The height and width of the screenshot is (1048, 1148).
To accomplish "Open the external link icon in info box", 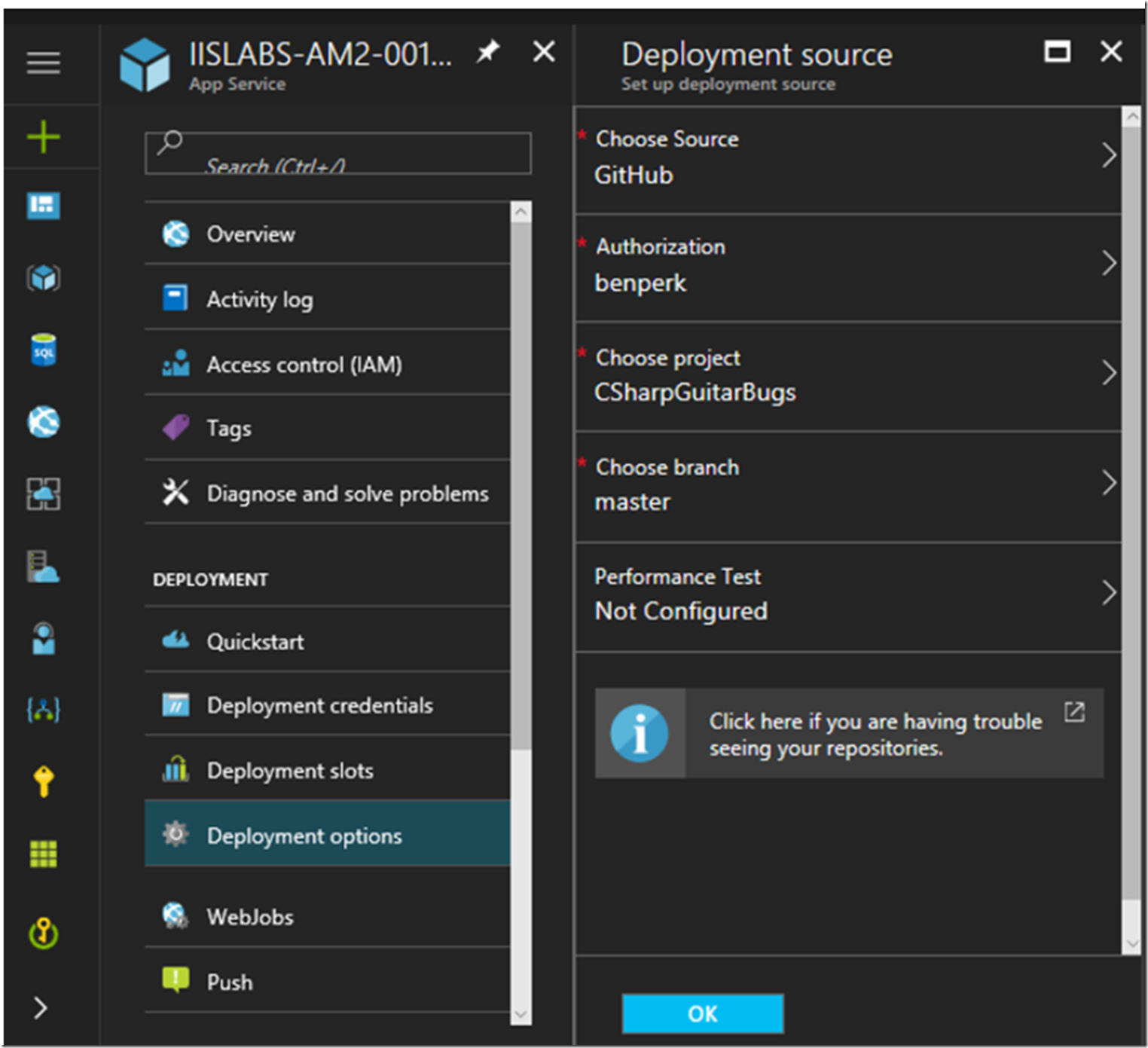I will click(1074, 712).
